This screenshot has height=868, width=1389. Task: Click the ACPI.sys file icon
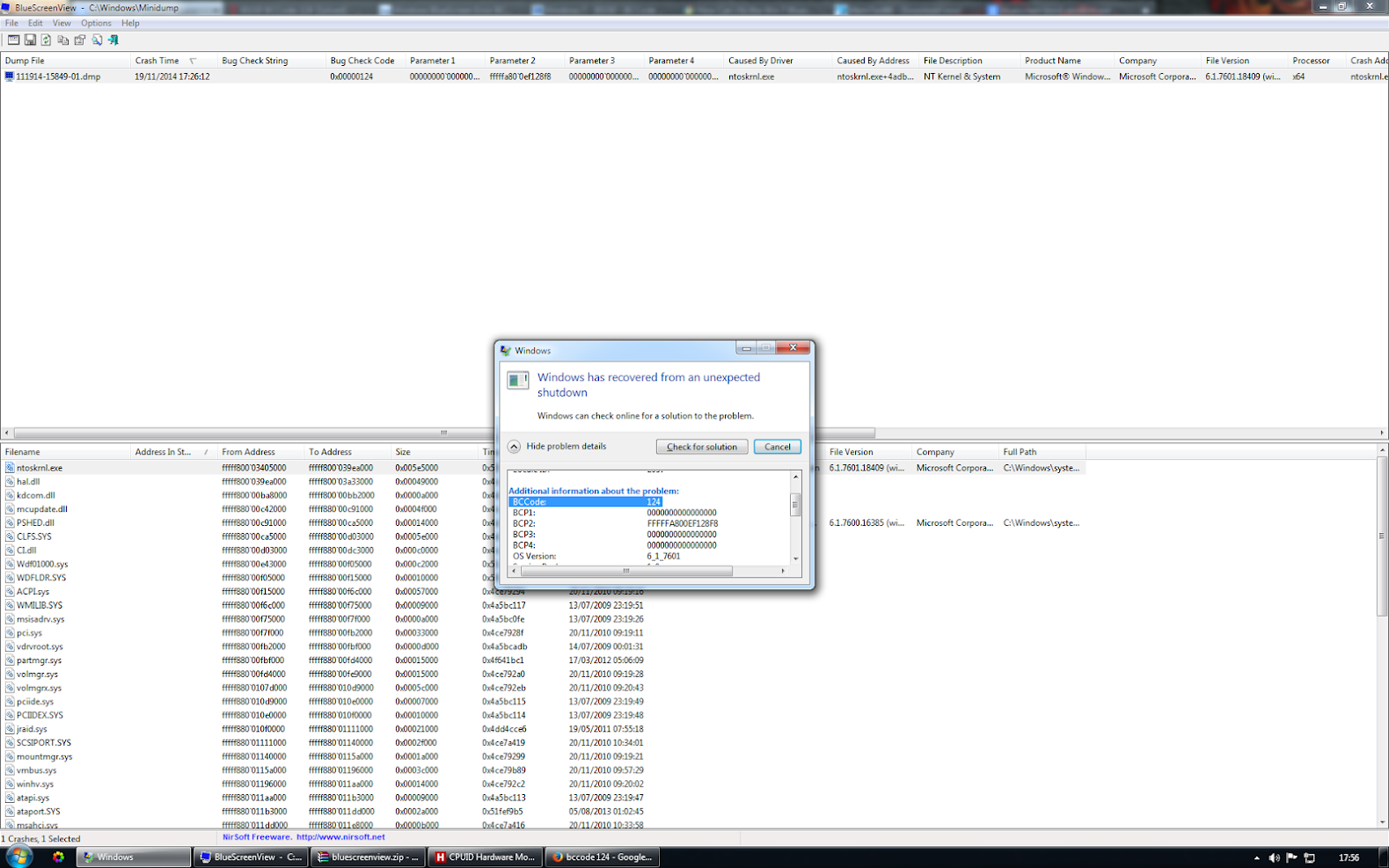(10, 592)
